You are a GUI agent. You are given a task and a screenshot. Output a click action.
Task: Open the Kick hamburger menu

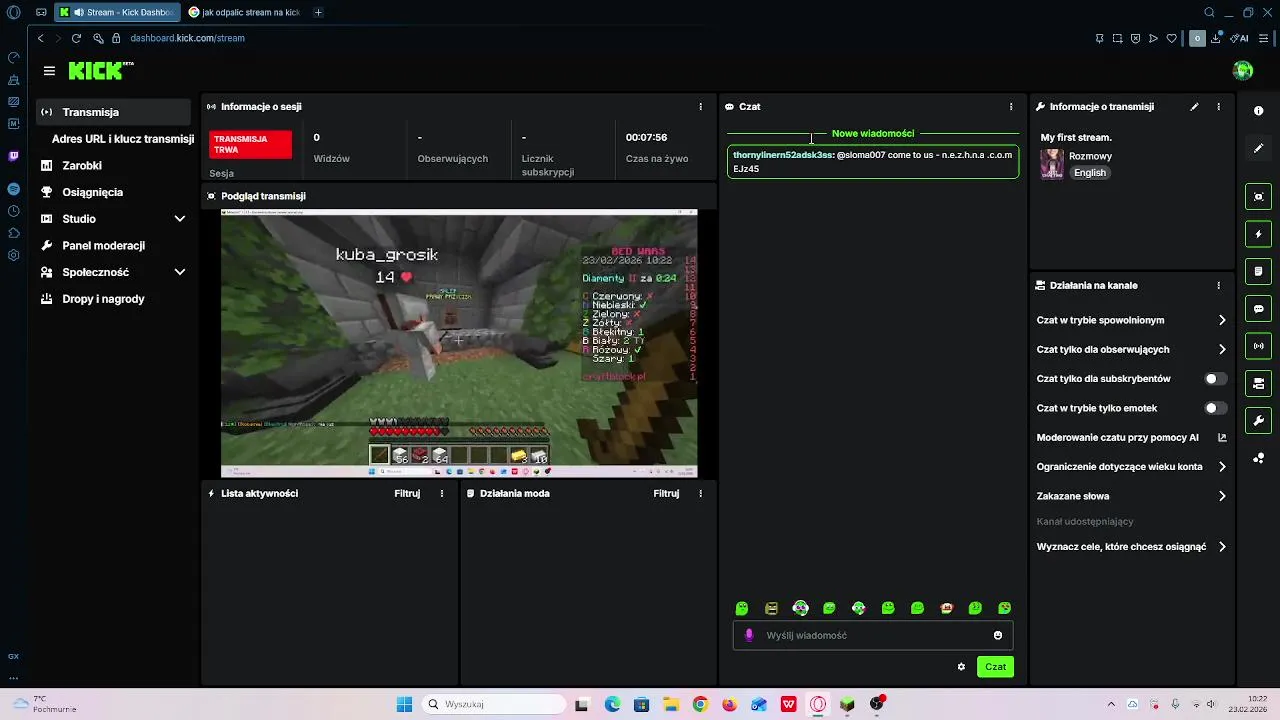(49, 71)
